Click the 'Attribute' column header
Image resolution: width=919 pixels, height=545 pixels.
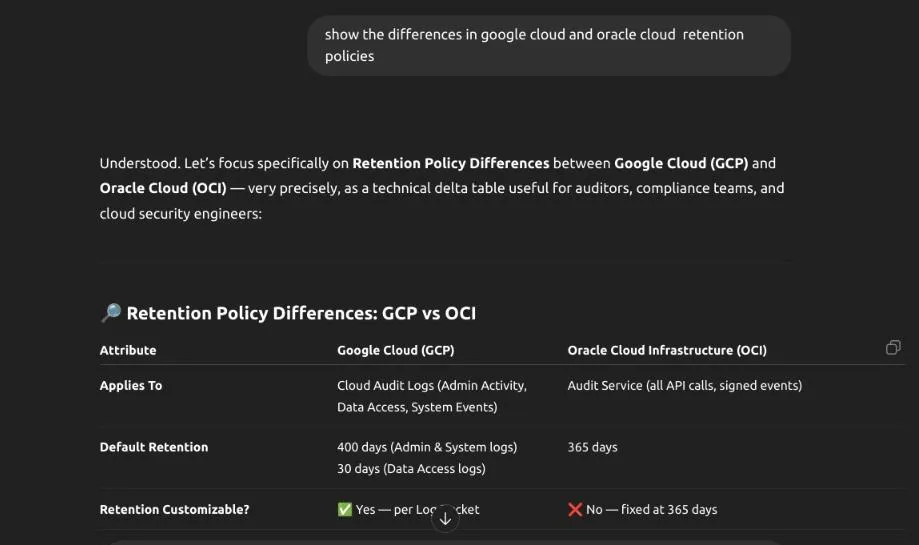click(128, 350)
